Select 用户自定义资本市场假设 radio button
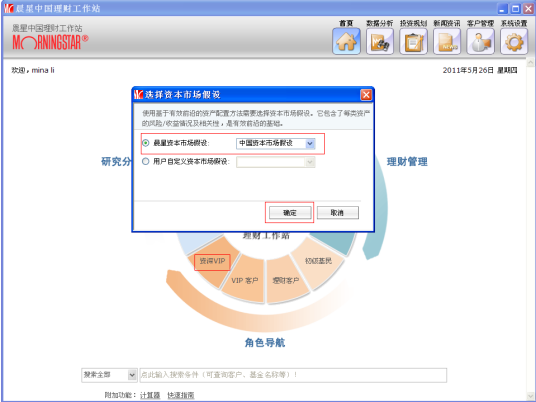536x402 pixels. point(146,161)
